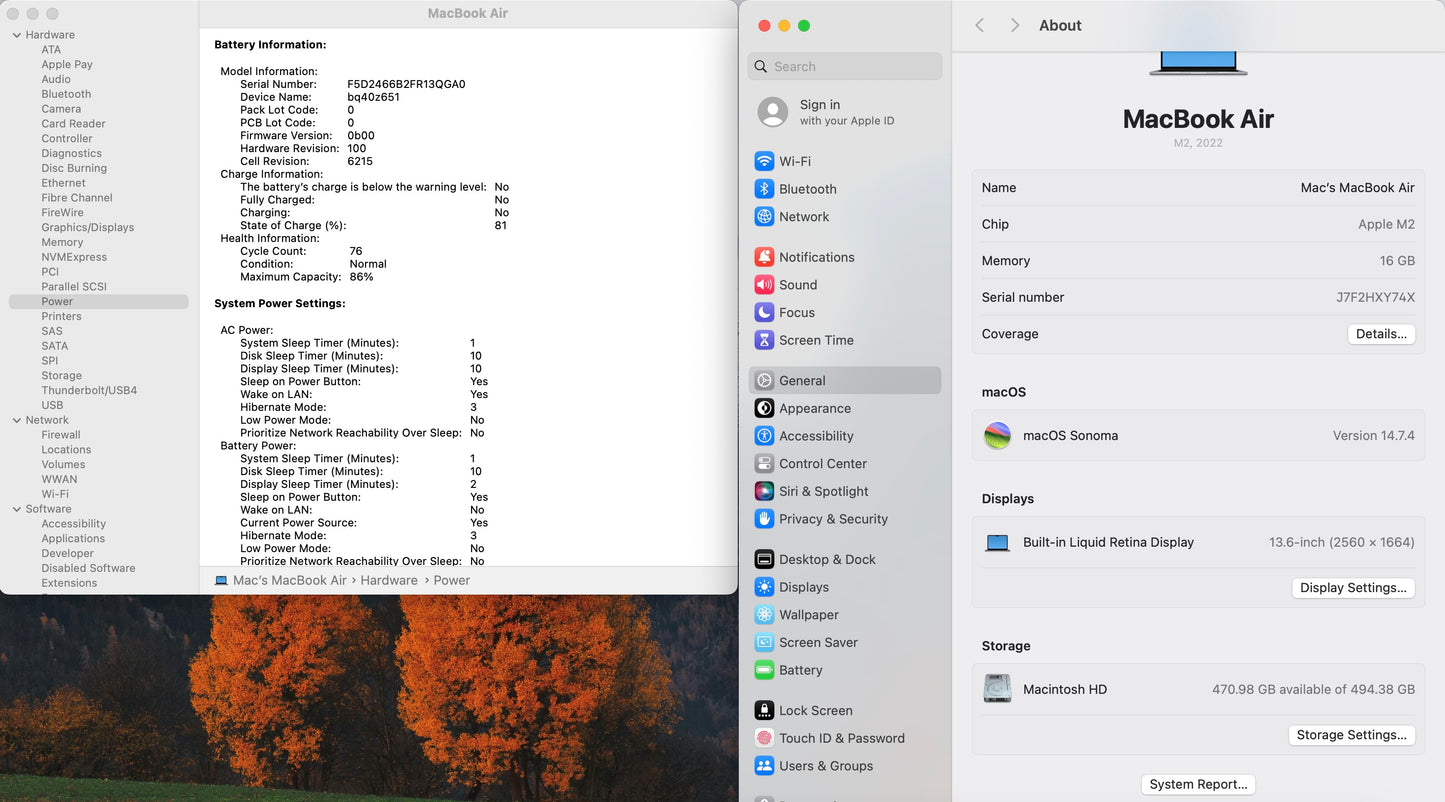Click the Maximum Capacity 86% value

361,277
